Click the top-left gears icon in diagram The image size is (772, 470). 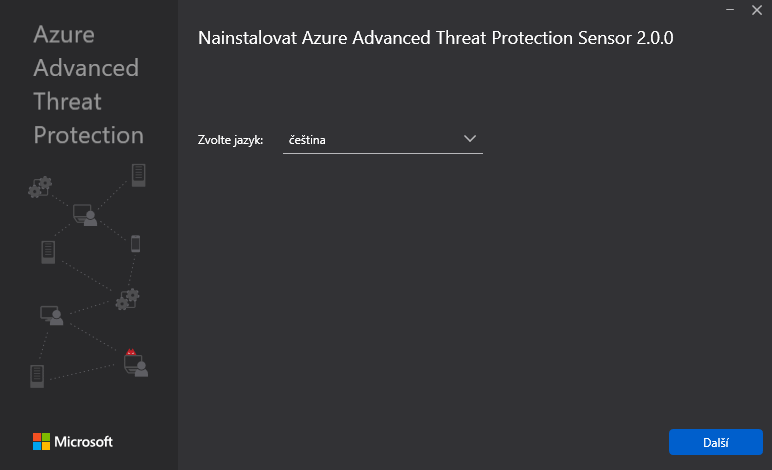pyautogui.click(x=40, y=186)
